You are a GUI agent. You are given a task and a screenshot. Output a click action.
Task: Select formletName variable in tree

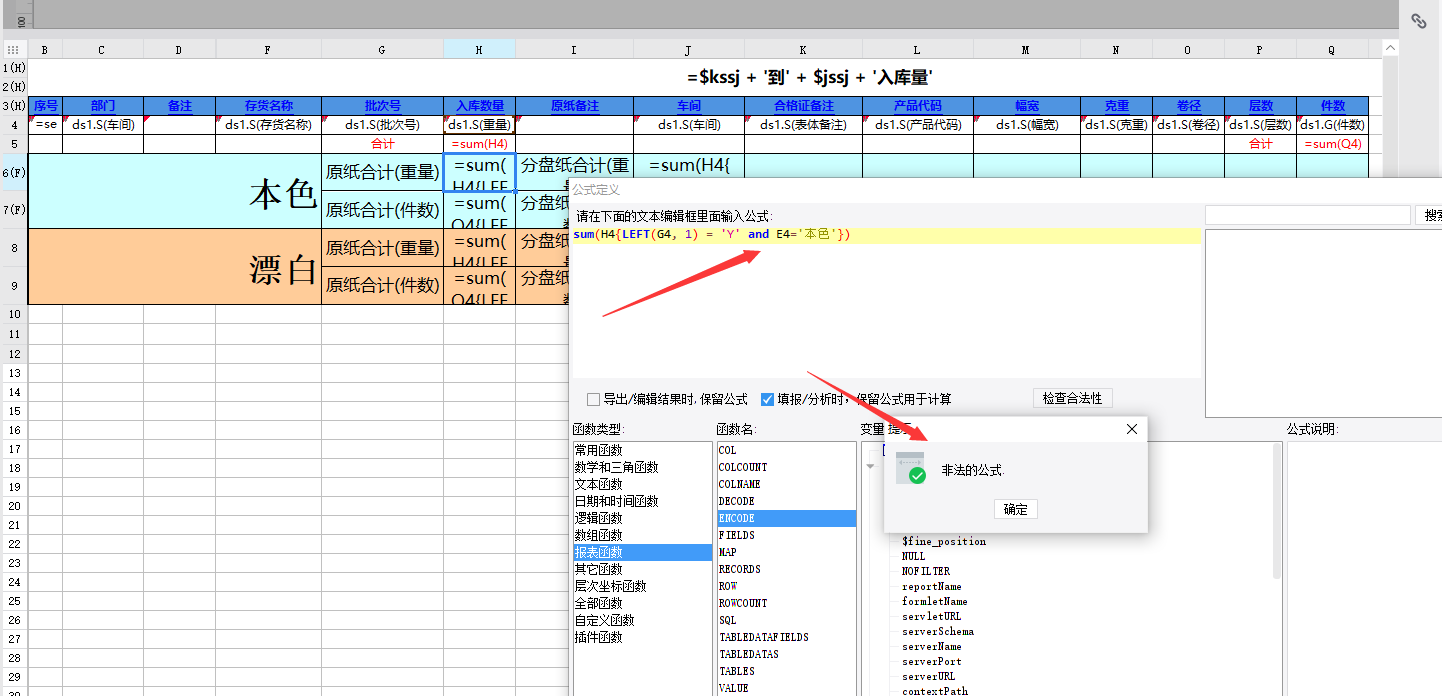click(x=934, y=601)
